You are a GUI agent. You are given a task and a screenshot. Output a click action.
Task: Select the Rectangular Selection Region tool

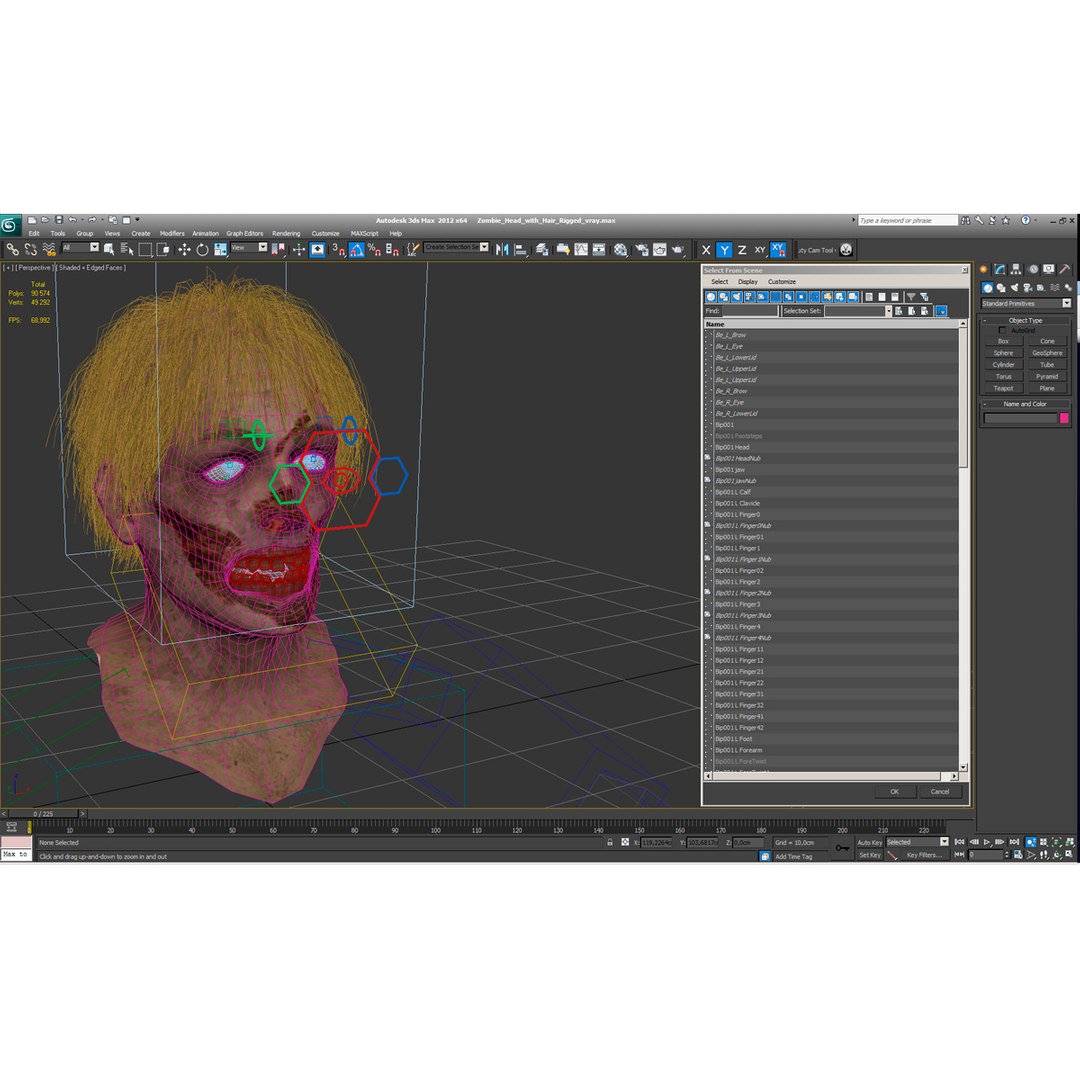pos(145,249)
